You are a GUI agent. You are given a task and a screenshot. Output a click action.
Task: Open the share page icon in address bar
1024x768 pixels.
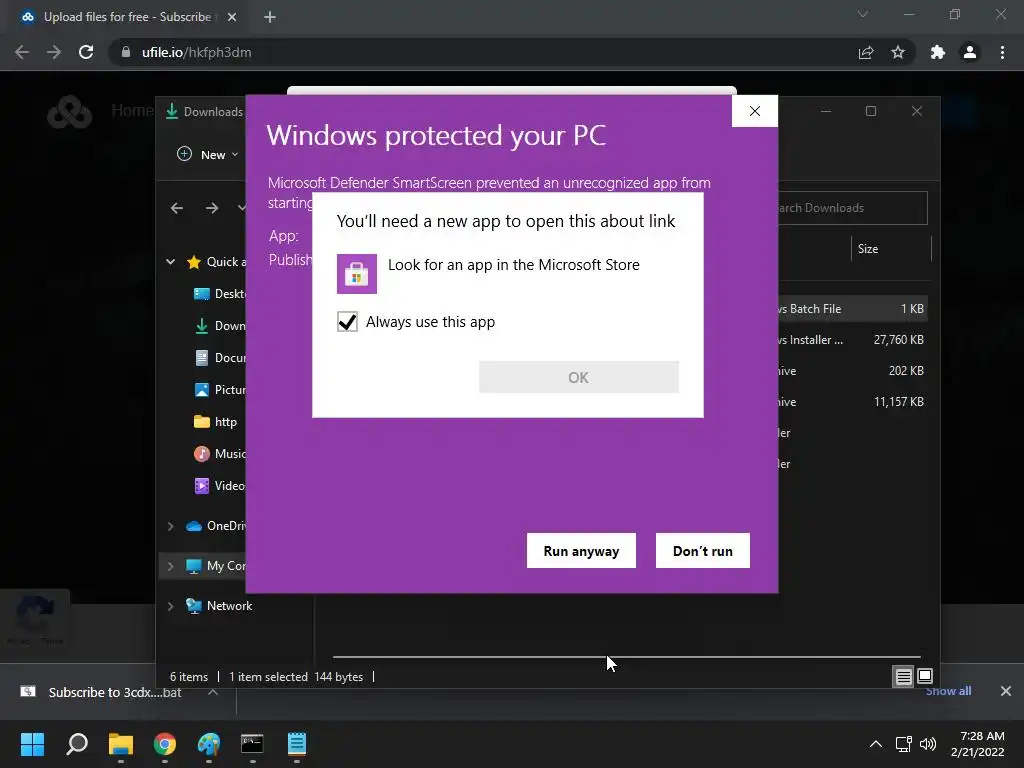click(866, 52)
